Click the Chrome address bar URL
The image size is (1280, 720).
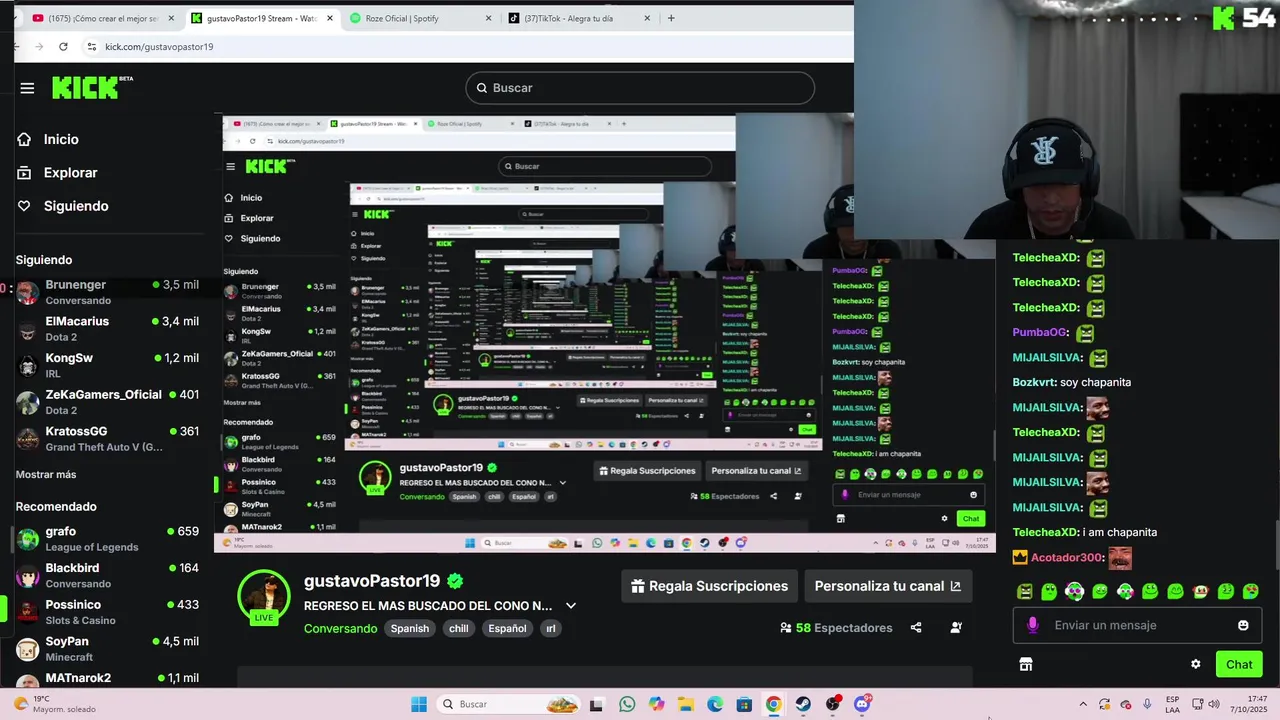click(x=159, y=47)
